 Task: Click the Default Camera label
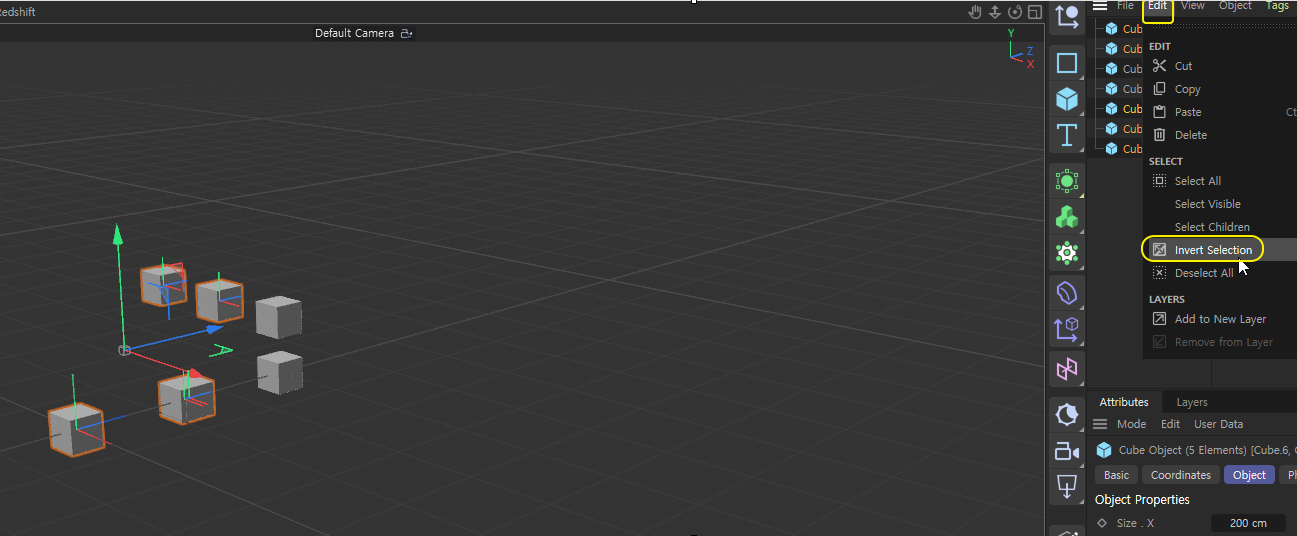(x=354, y=33)
